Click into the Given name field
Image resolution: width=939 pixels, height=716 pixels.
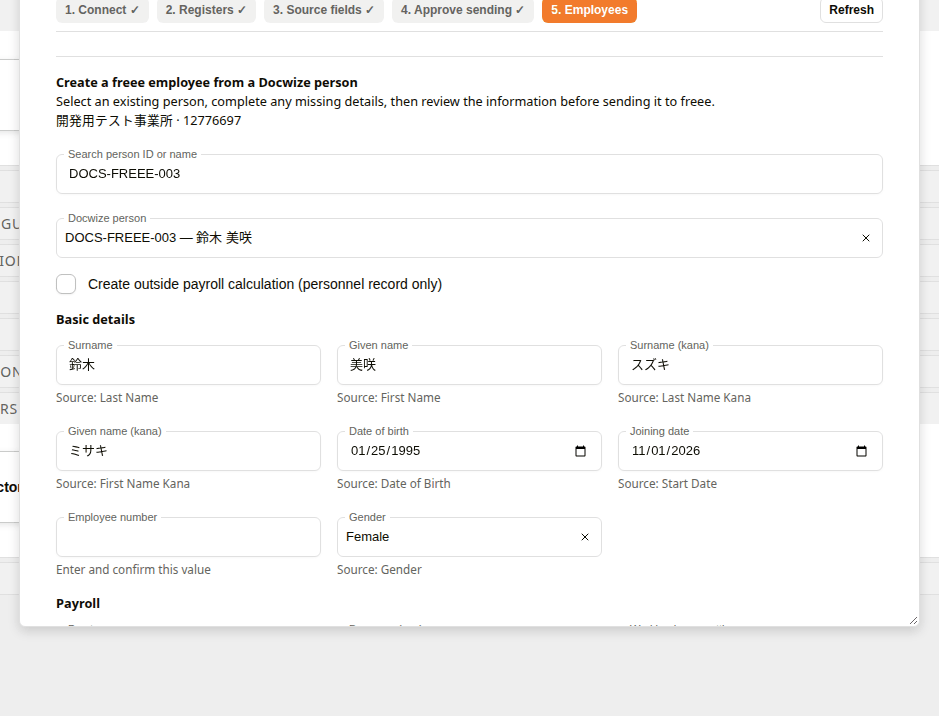[x=469, y=365]
